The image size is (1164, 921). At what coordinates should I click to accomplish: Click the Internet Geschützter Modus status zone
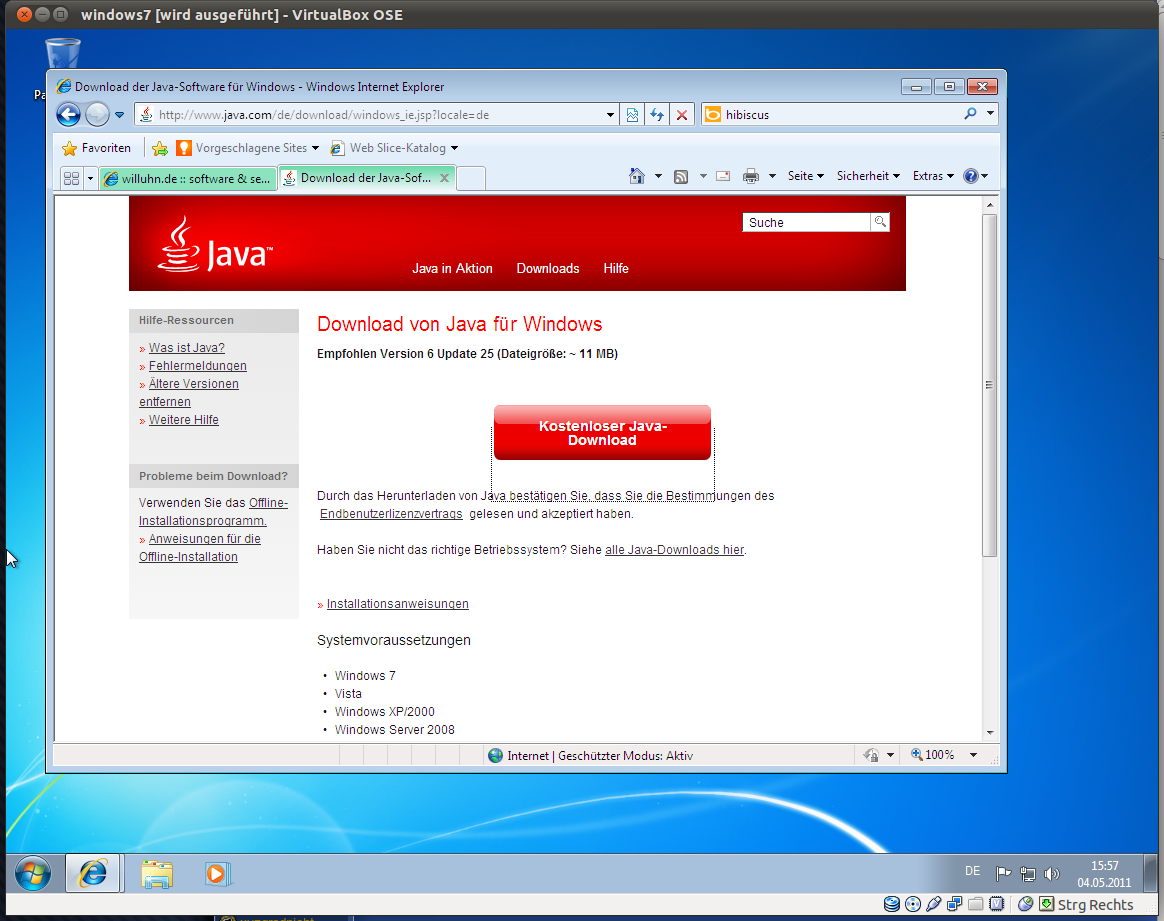(591, 756)
